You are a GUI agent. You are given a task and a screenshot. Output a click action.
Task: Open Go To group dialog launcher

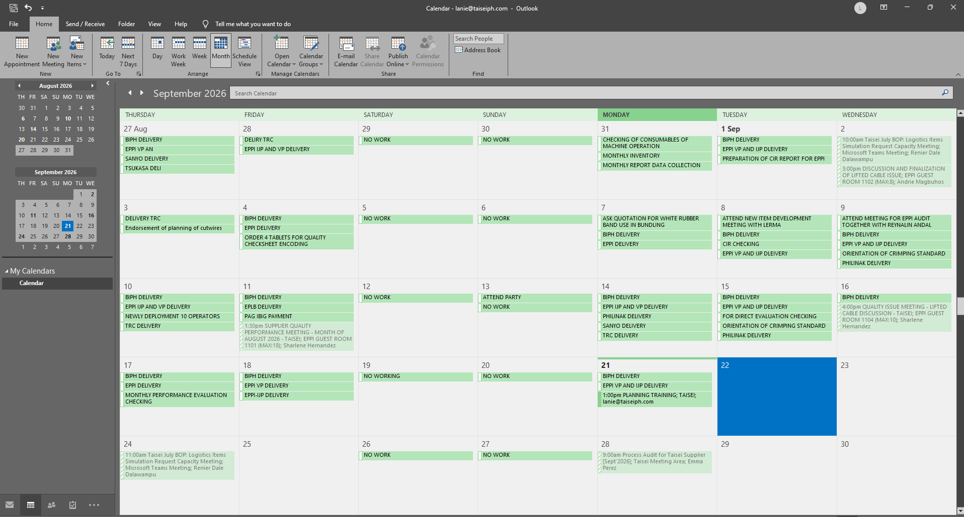pos(138,74)
